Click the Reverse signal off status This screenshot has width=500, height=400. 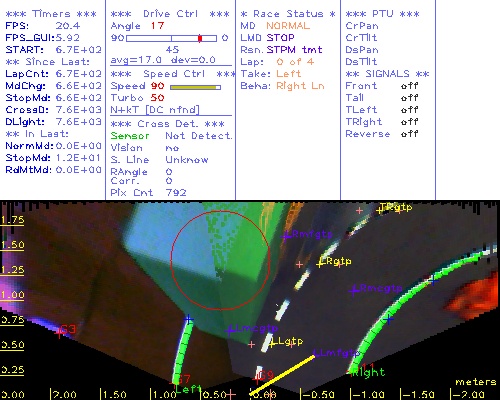409,134
